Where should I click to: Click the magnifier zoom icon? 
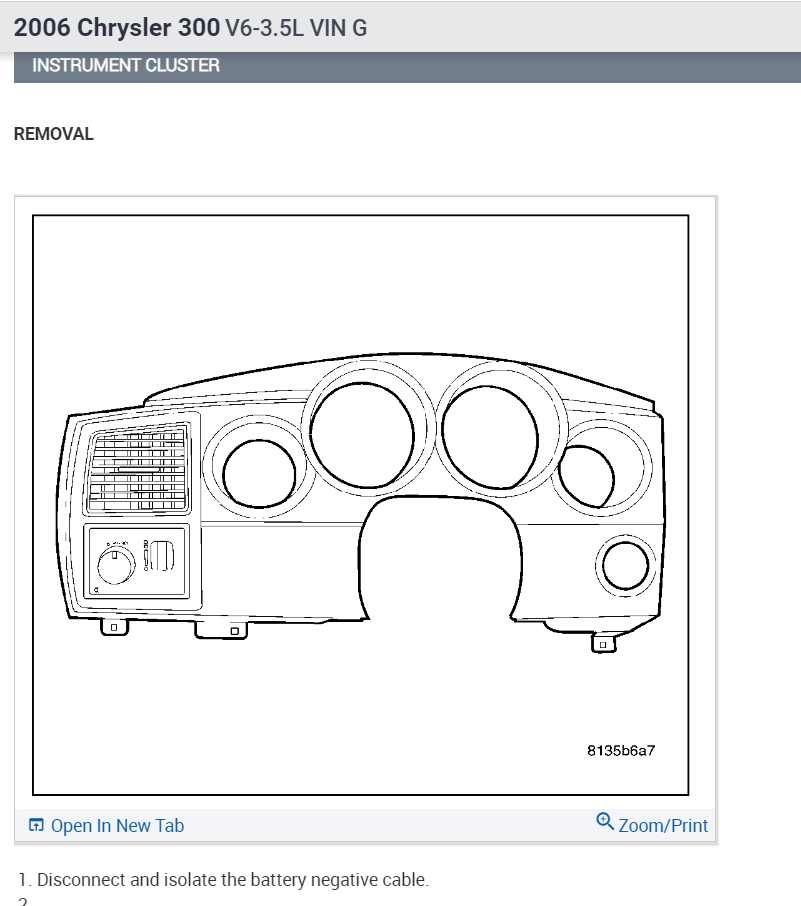[605, 821]
